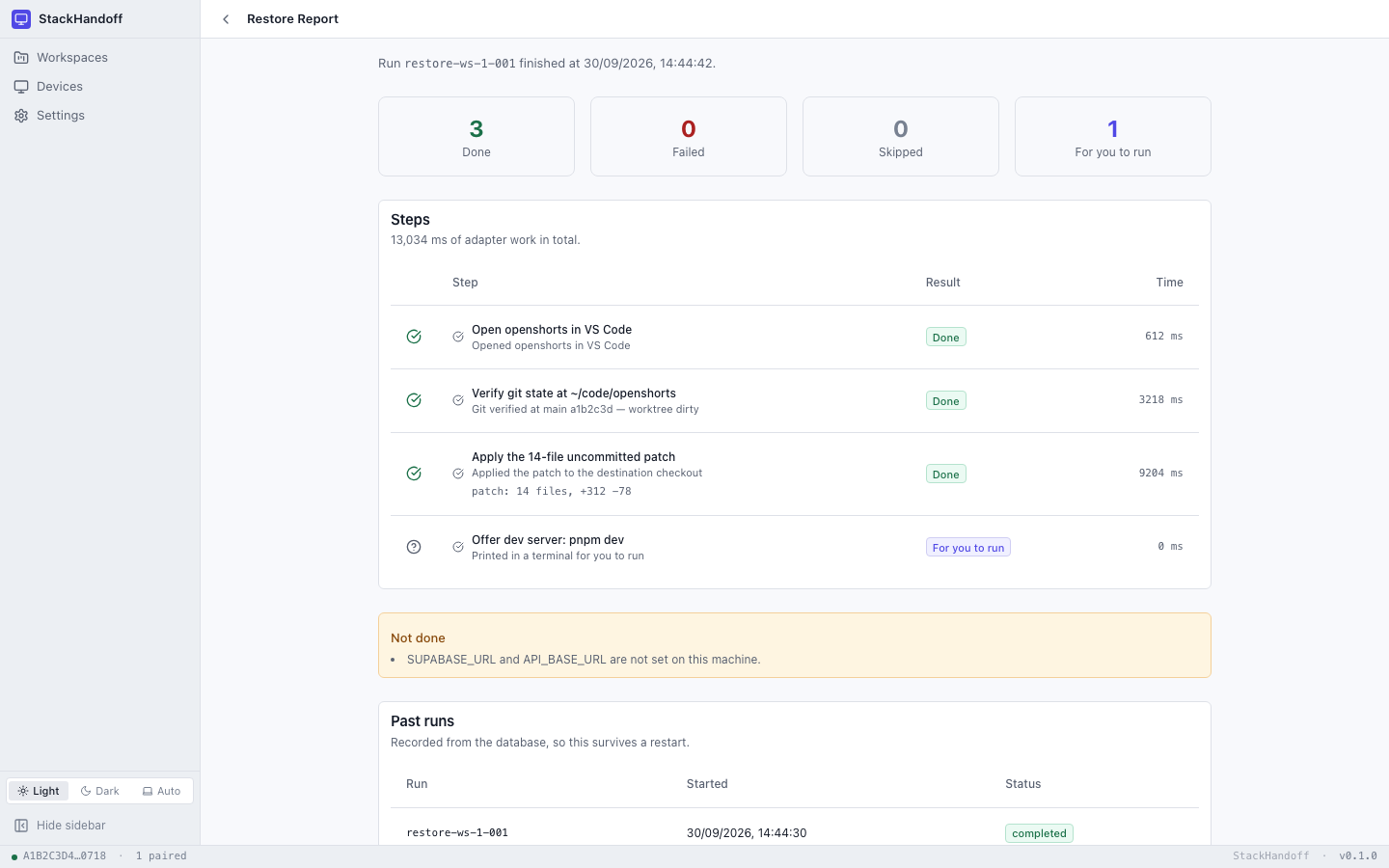Click Done badge for Verify git state step
This screenshot has height=868, width=1389.
click(946, 401)
